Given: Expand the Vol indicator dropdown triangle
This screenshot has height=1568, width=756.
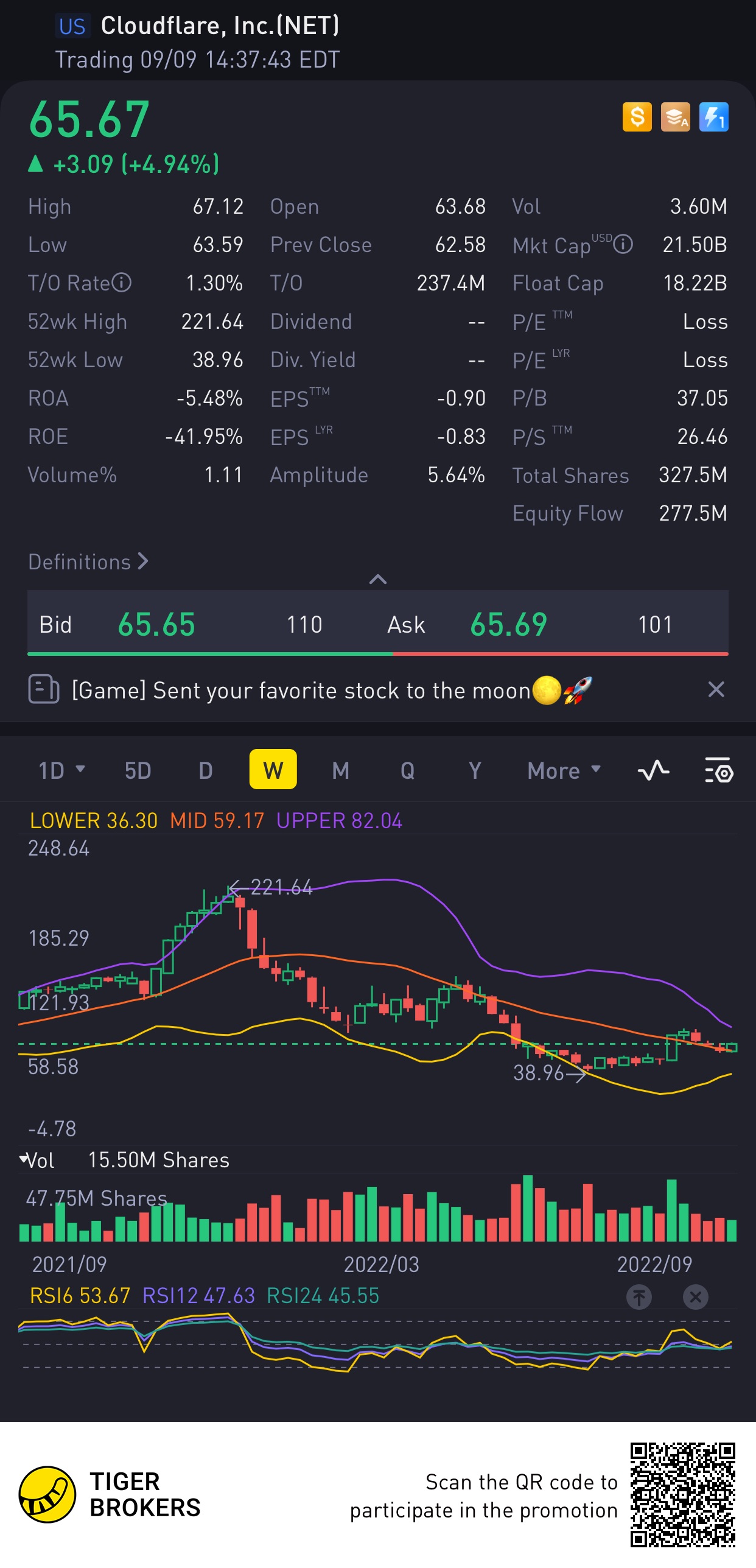Looking at the screenshot, I should click(x=24, y=1159).
